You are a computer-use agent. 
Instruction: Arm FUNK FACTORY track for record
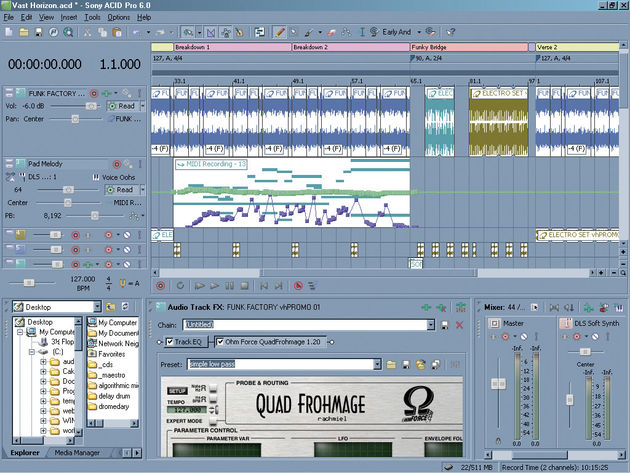94,94
